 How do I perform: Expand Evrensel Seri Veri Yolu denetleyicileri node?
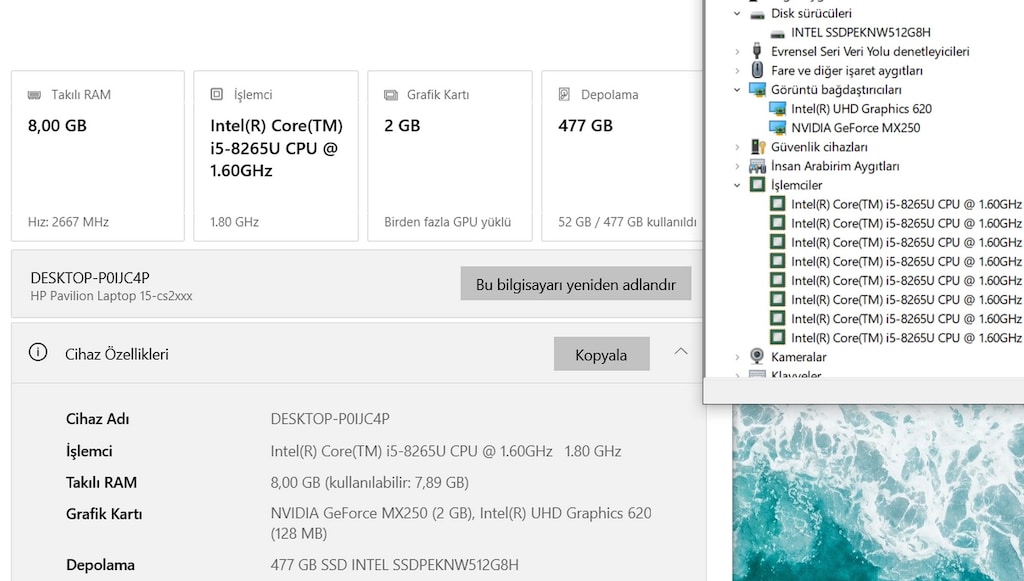tap(737, 52)
